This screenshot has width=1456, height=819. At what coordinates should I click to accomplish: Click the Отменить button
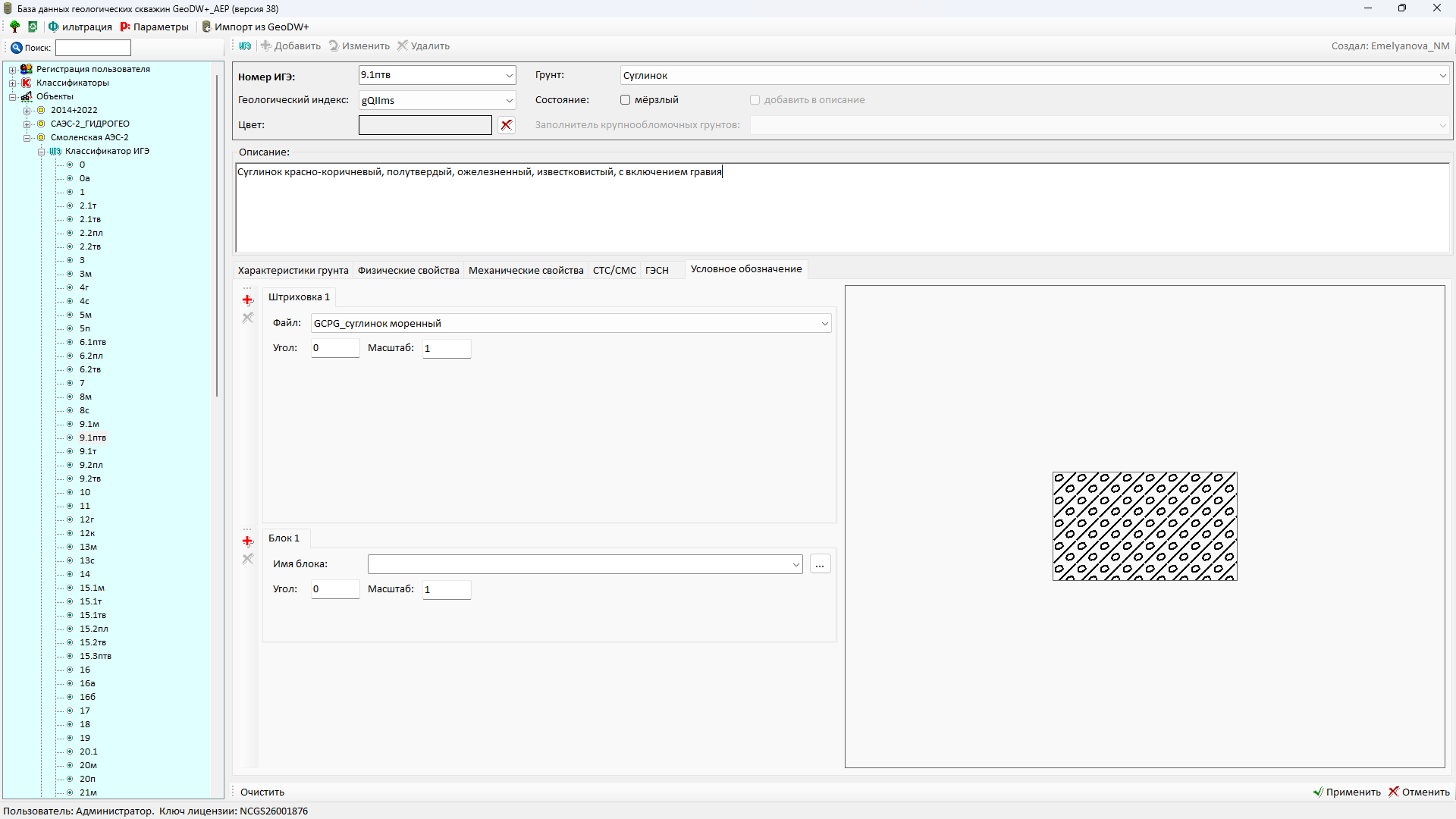[1419, 792]
